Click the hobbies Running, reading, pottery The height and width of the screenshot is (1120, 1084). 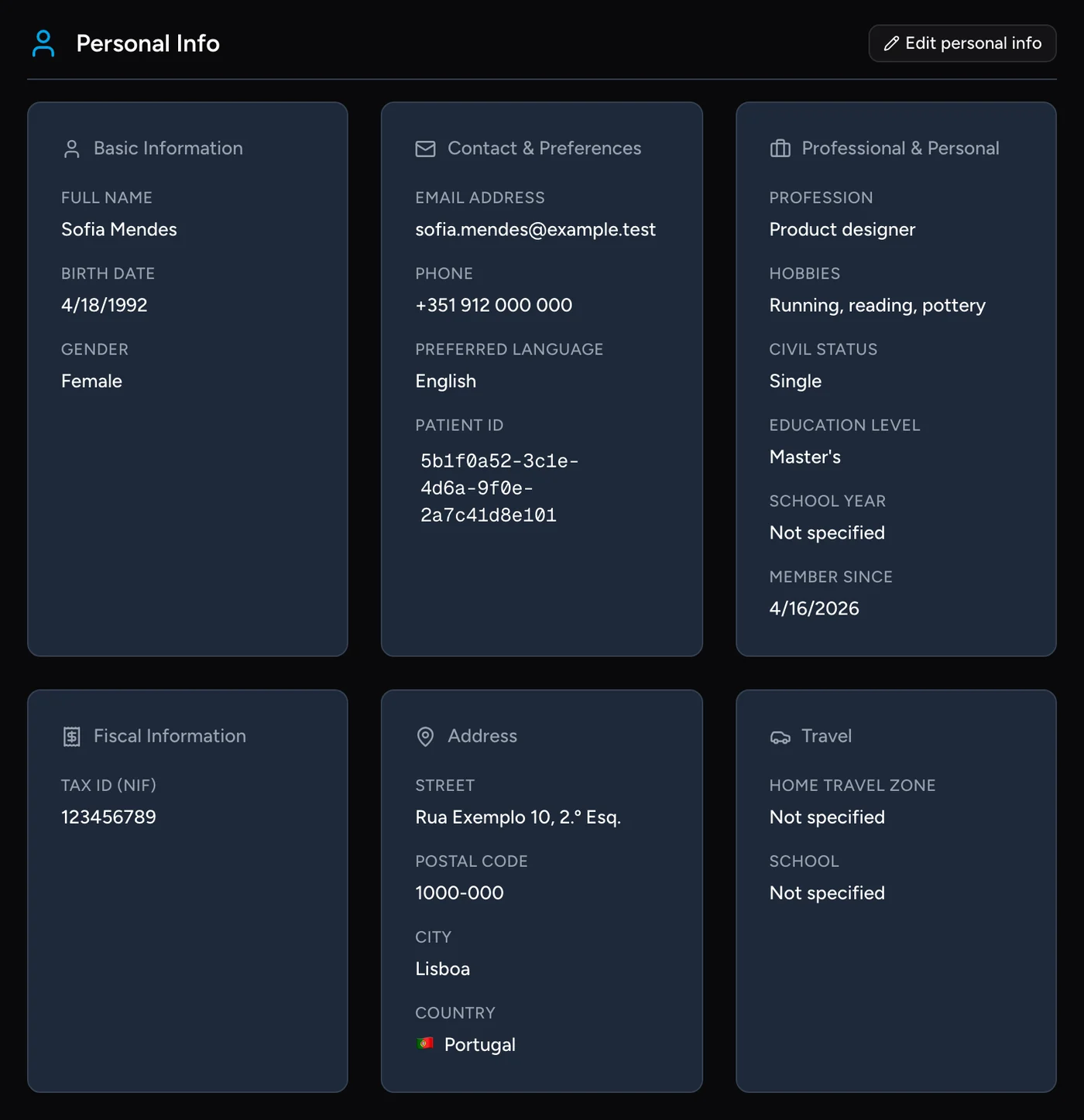(x=877, y=305)
